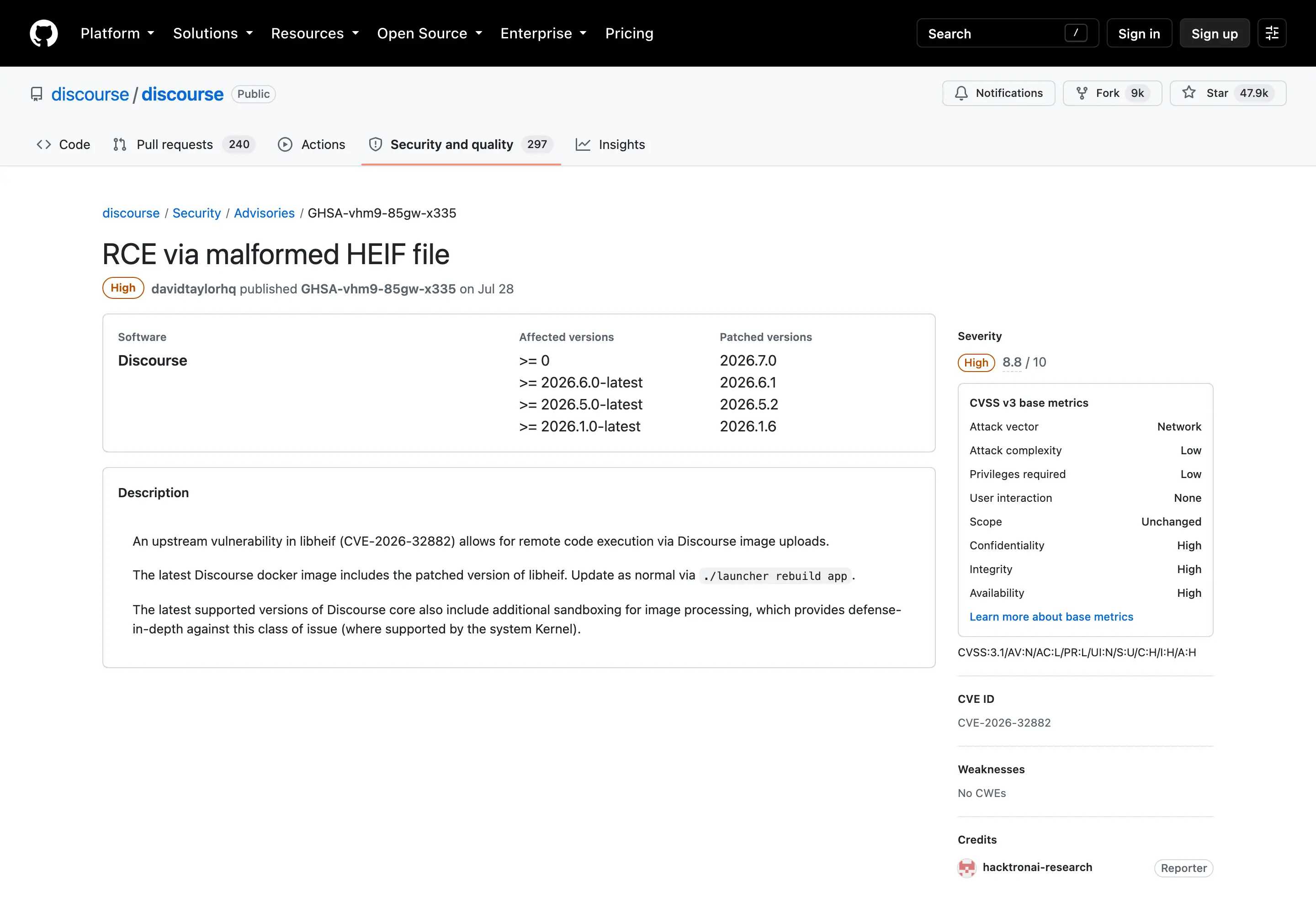Image resolution: width=1316 pixels, height=914 pixels.
Task: Click the CVE-2026-32882 ID in sidebar
Action: coord(1004,723)
